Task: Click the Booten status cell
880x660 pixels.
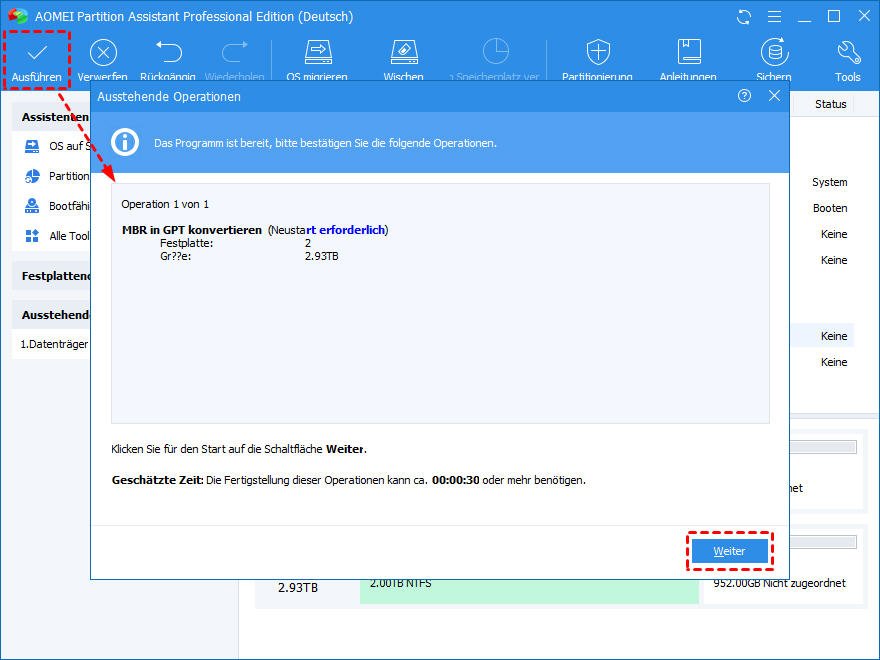Action: click(830, 208)
